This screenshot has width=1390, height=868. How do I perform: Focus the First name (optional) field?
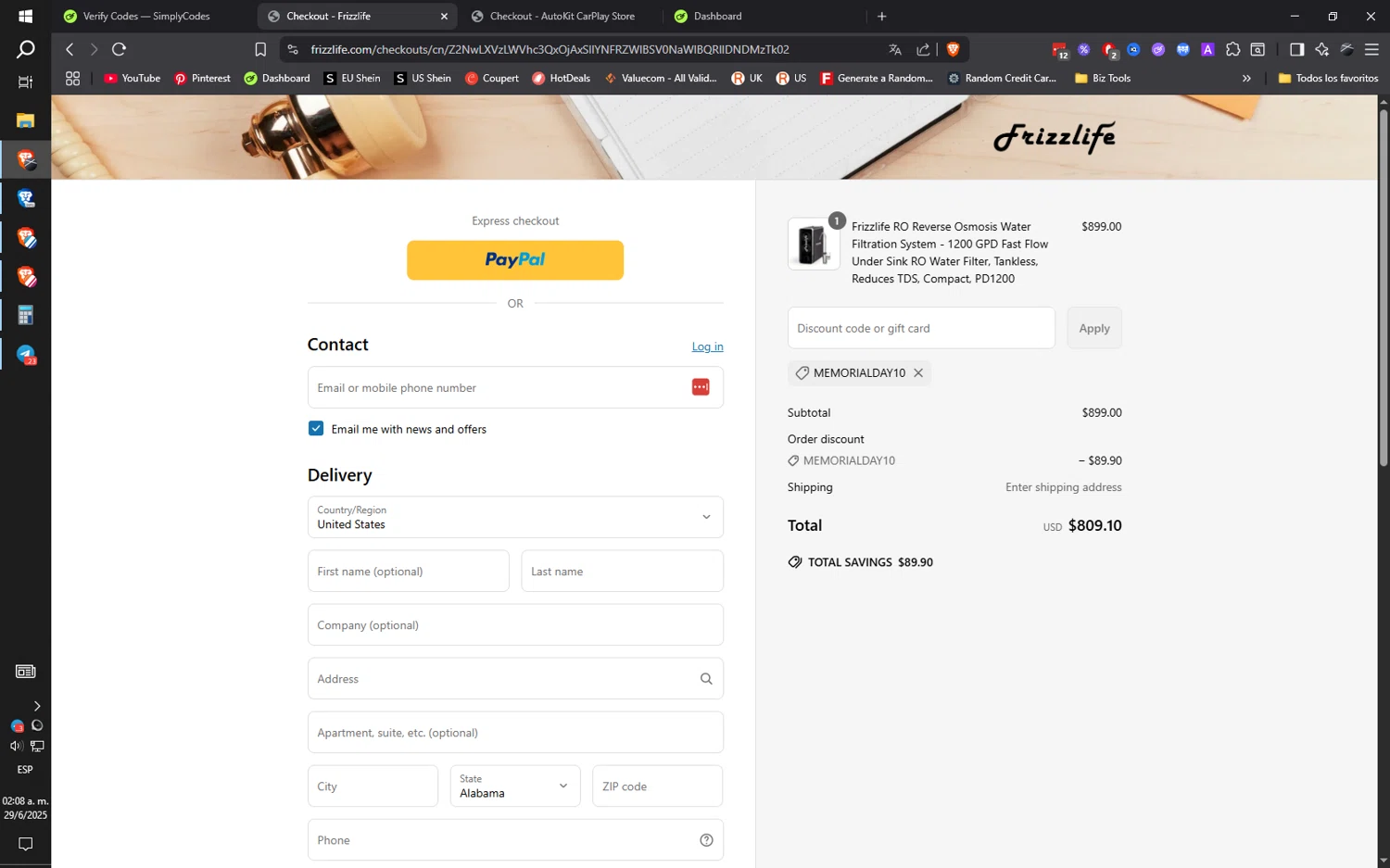(x=409, y=571)
